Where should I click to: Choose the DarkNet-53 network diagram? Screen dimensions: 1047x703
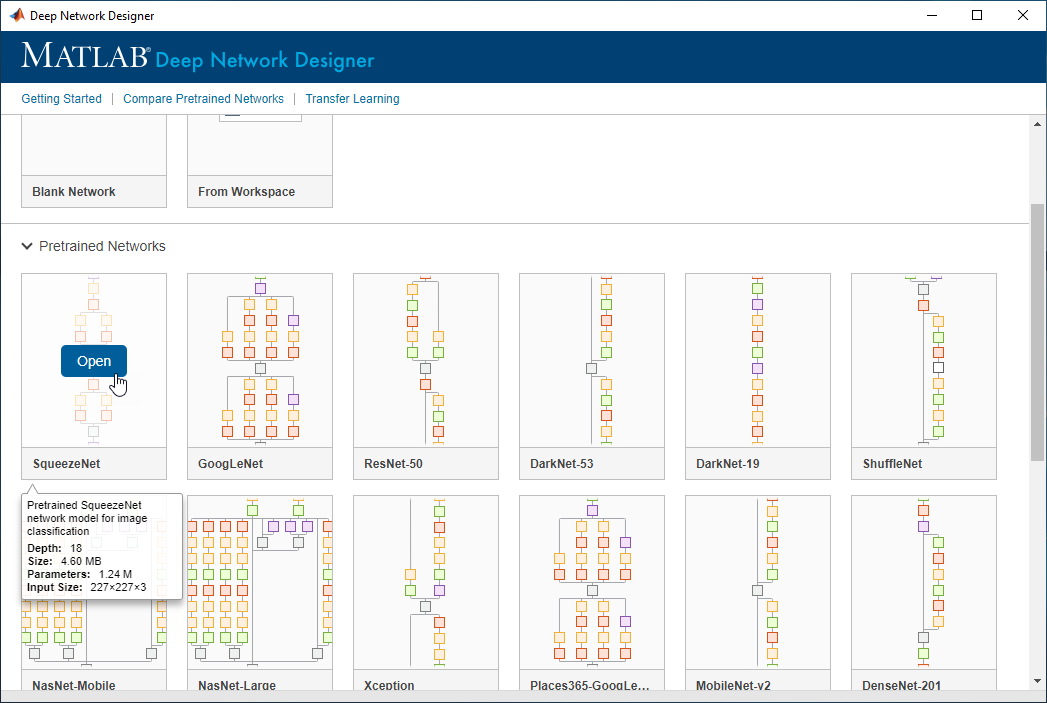click(x=592, y=360)
